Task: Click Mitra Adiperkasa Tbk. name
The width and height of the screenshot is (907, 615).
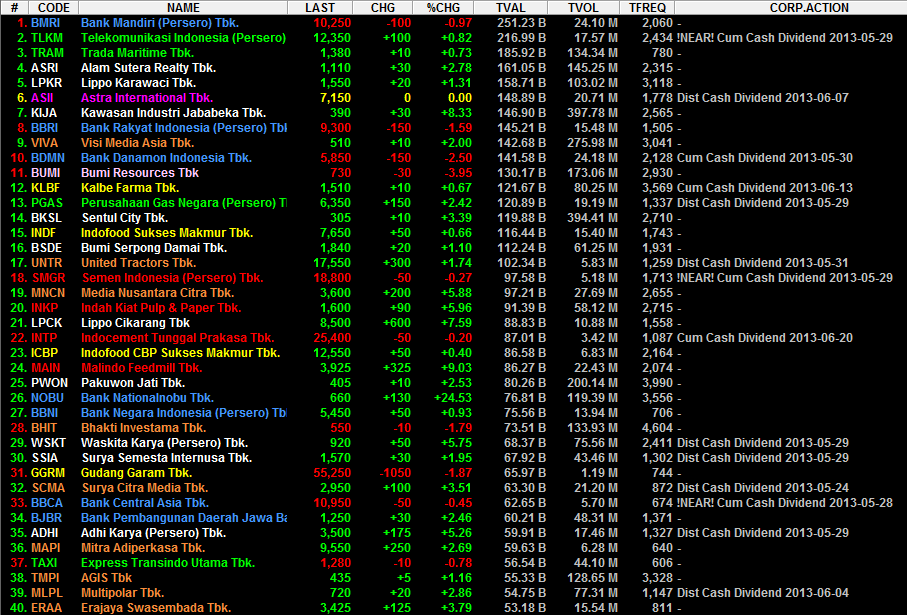Action: pos(143,550)
